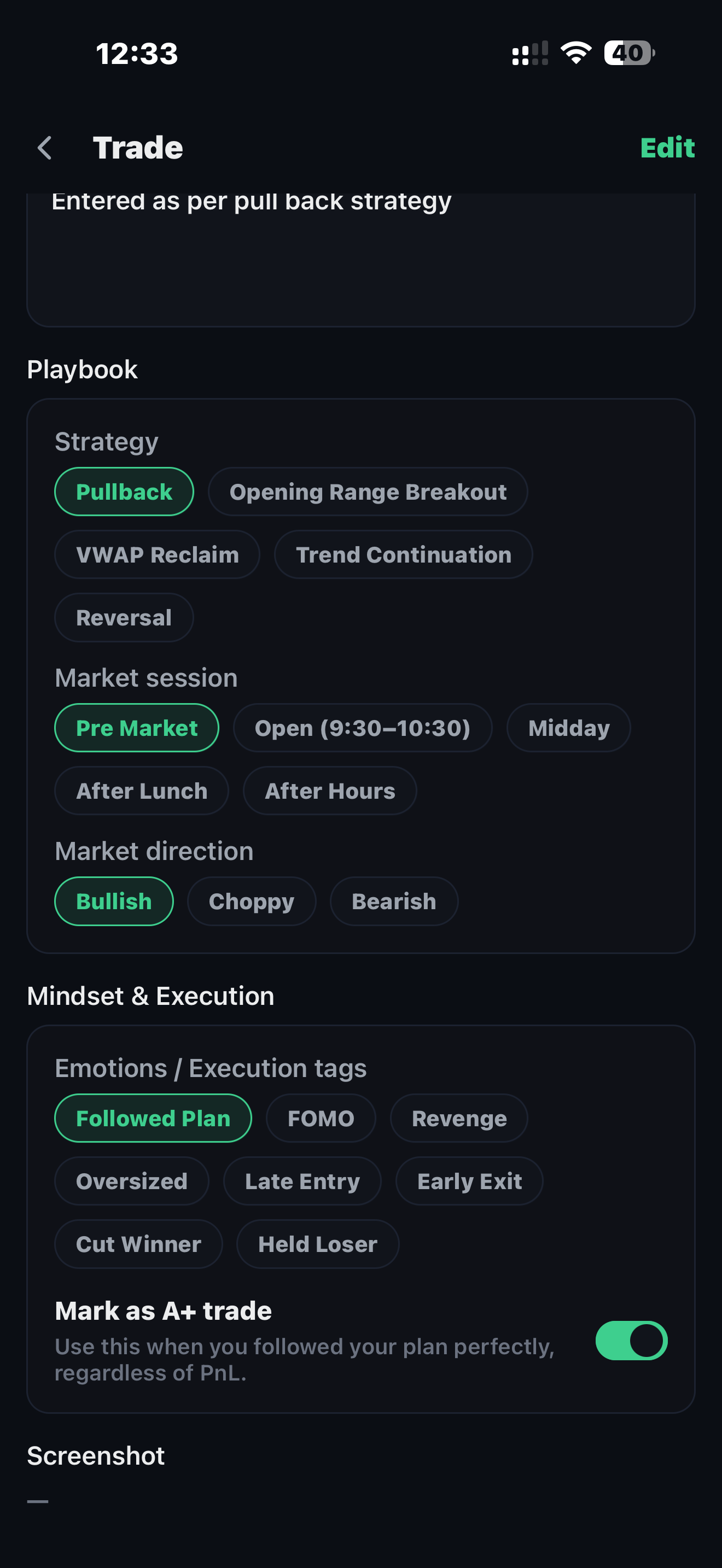Select the Midday session chip
722x1568 pixels.
(568, 728)
